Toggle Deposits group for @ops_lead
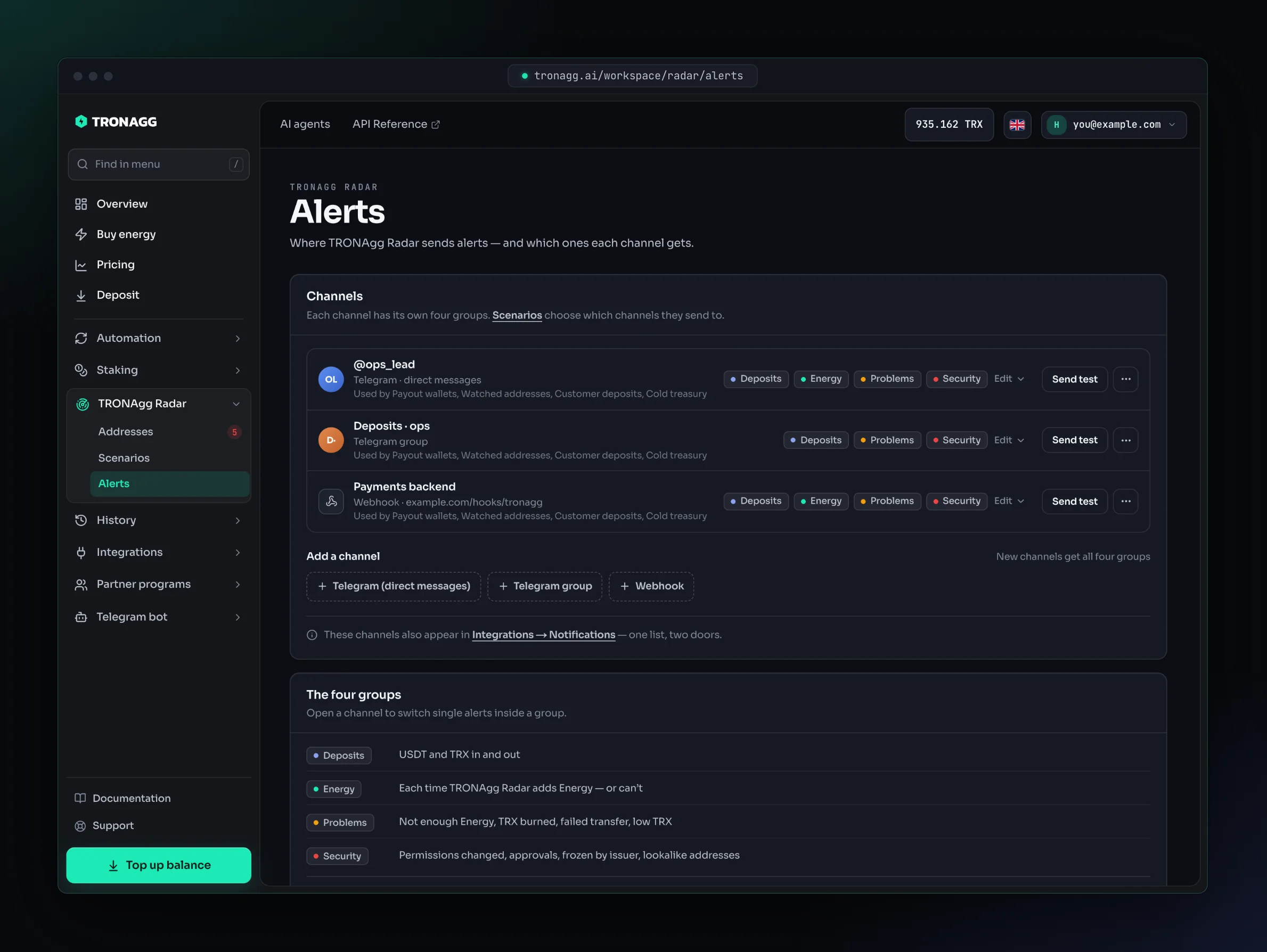This screenshot has width=1267, height=952. [x=756, y=379]
